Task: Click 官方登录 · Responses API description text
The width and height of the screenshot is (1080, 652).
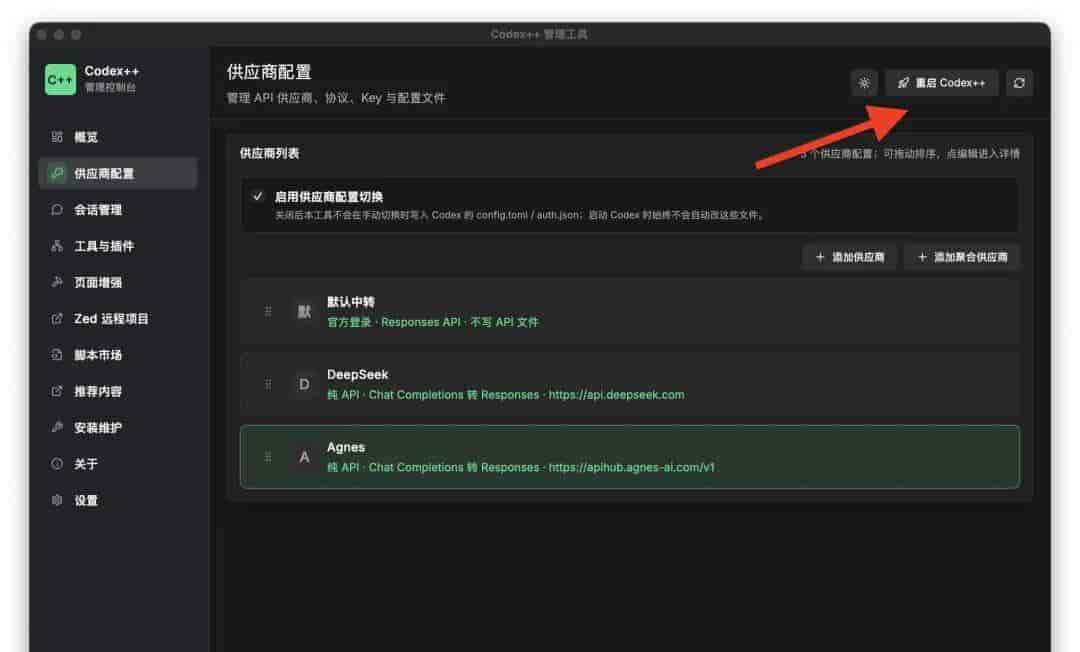Action: tap(433, 322)
